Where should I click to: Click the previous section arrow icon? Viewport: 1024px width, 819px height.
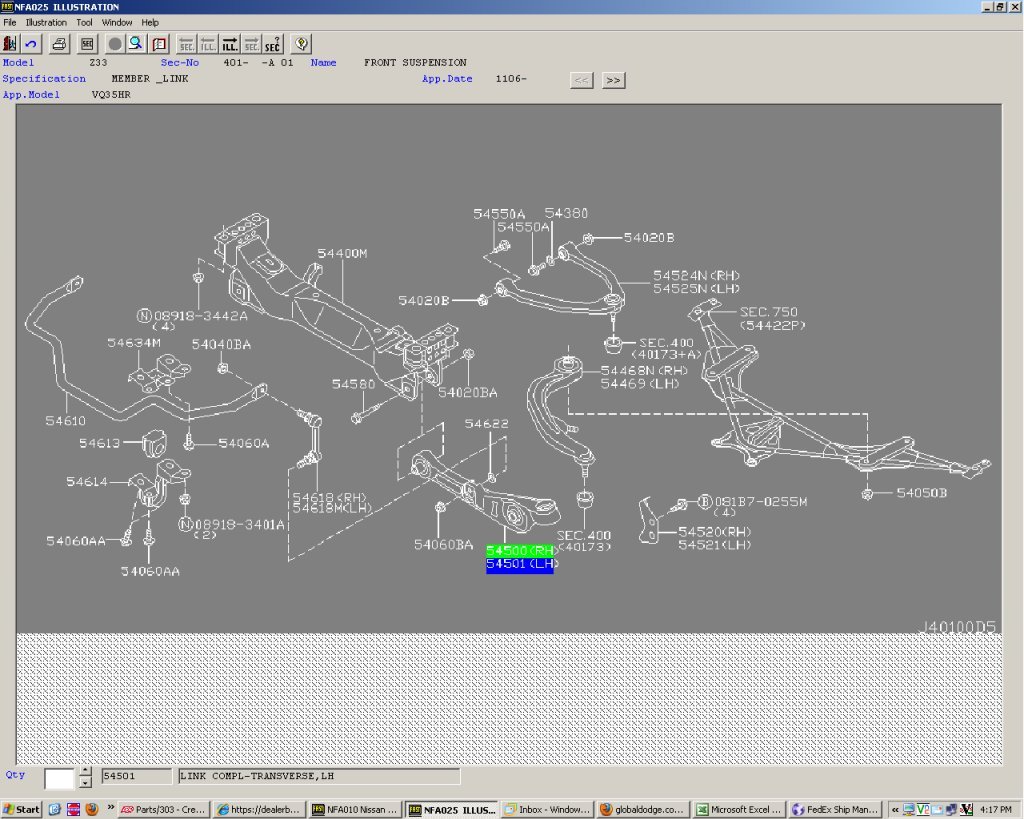tap(187, 44)
